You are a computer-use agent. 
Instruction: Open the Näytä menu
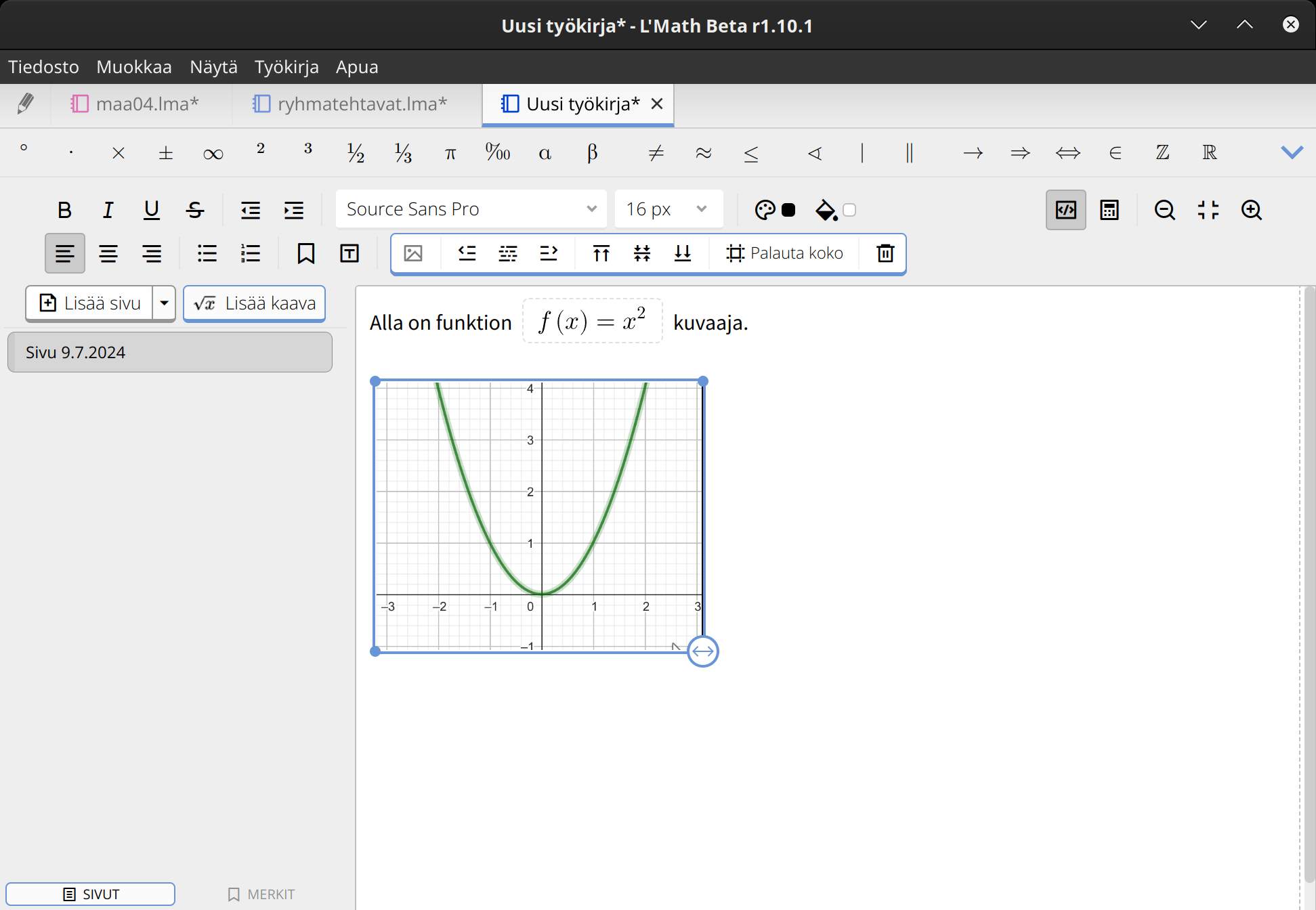point(213,67)
